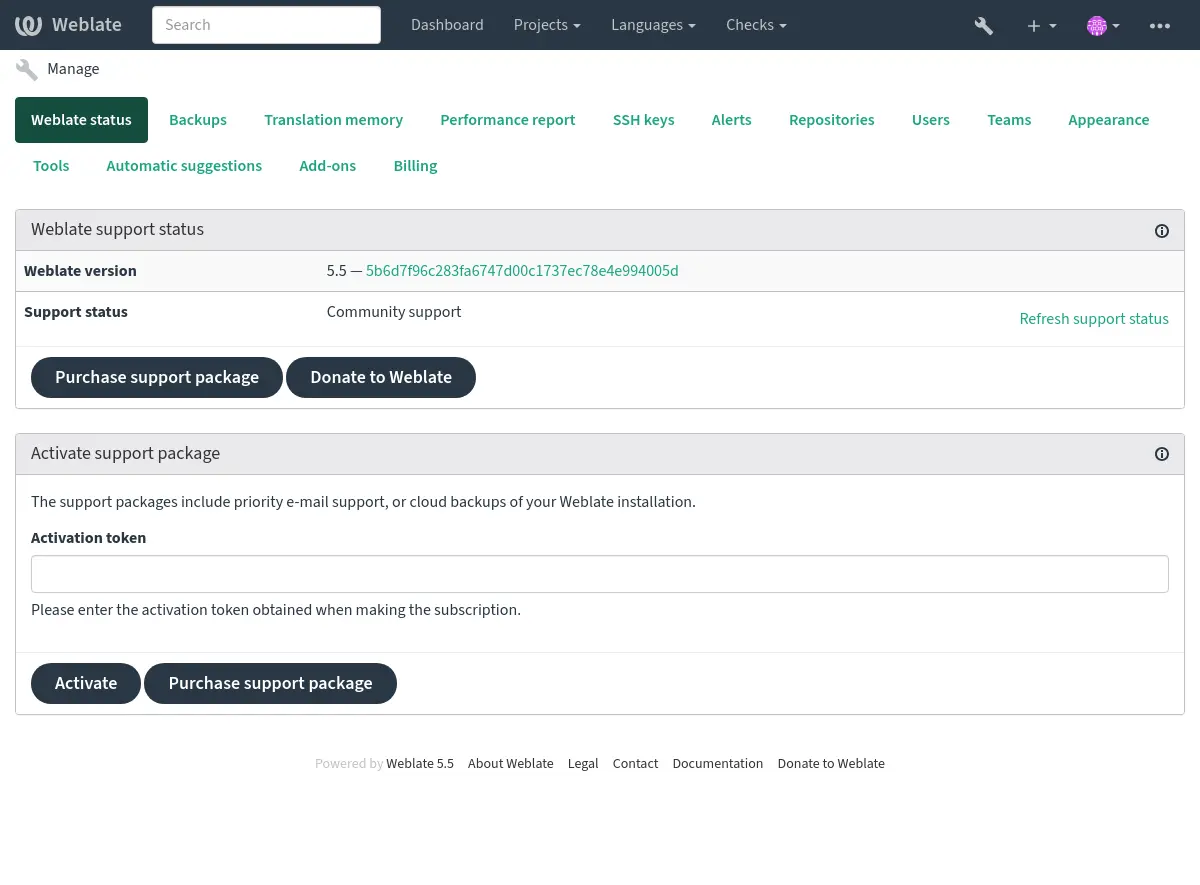Open the Teams tab

coord(1009,120)
